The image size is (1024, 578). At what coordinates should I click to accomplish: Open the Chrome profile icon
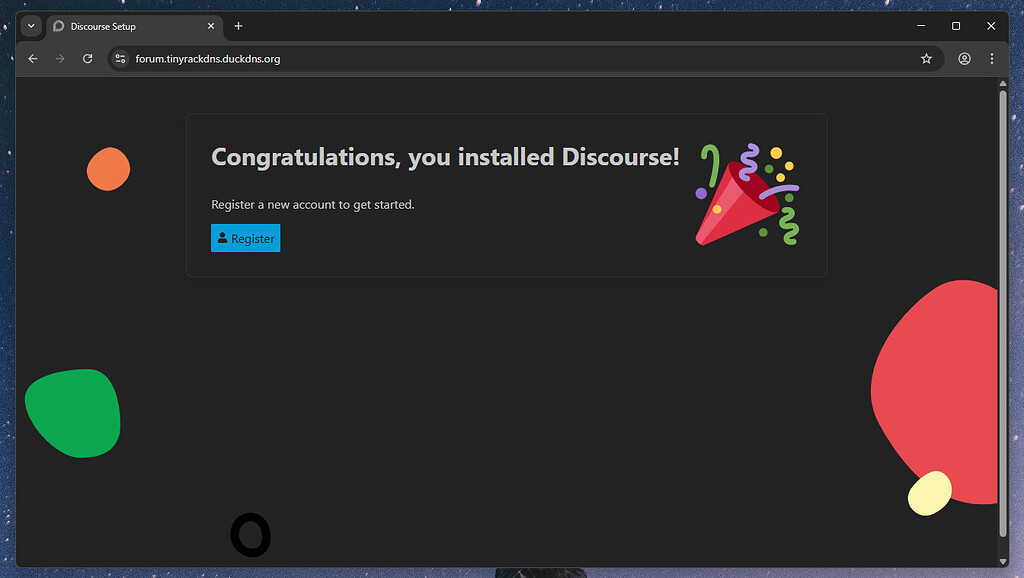pyautogui.click(x=964, y=59)
